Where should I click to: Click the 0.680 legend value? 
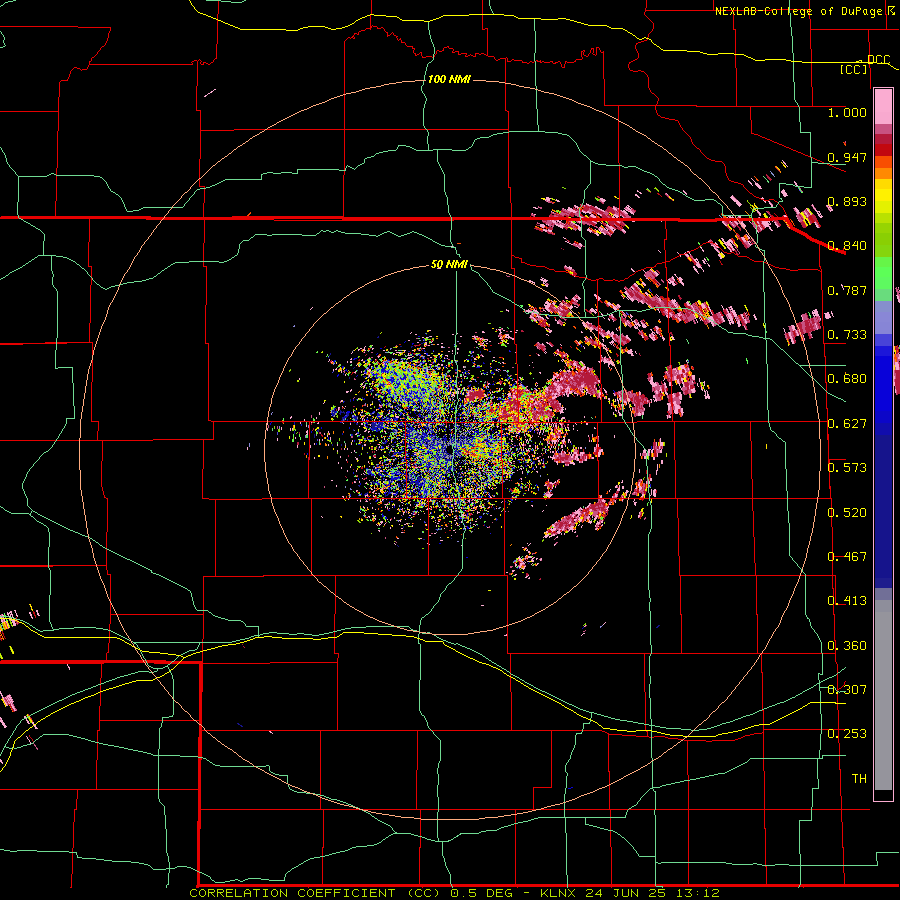847,379
